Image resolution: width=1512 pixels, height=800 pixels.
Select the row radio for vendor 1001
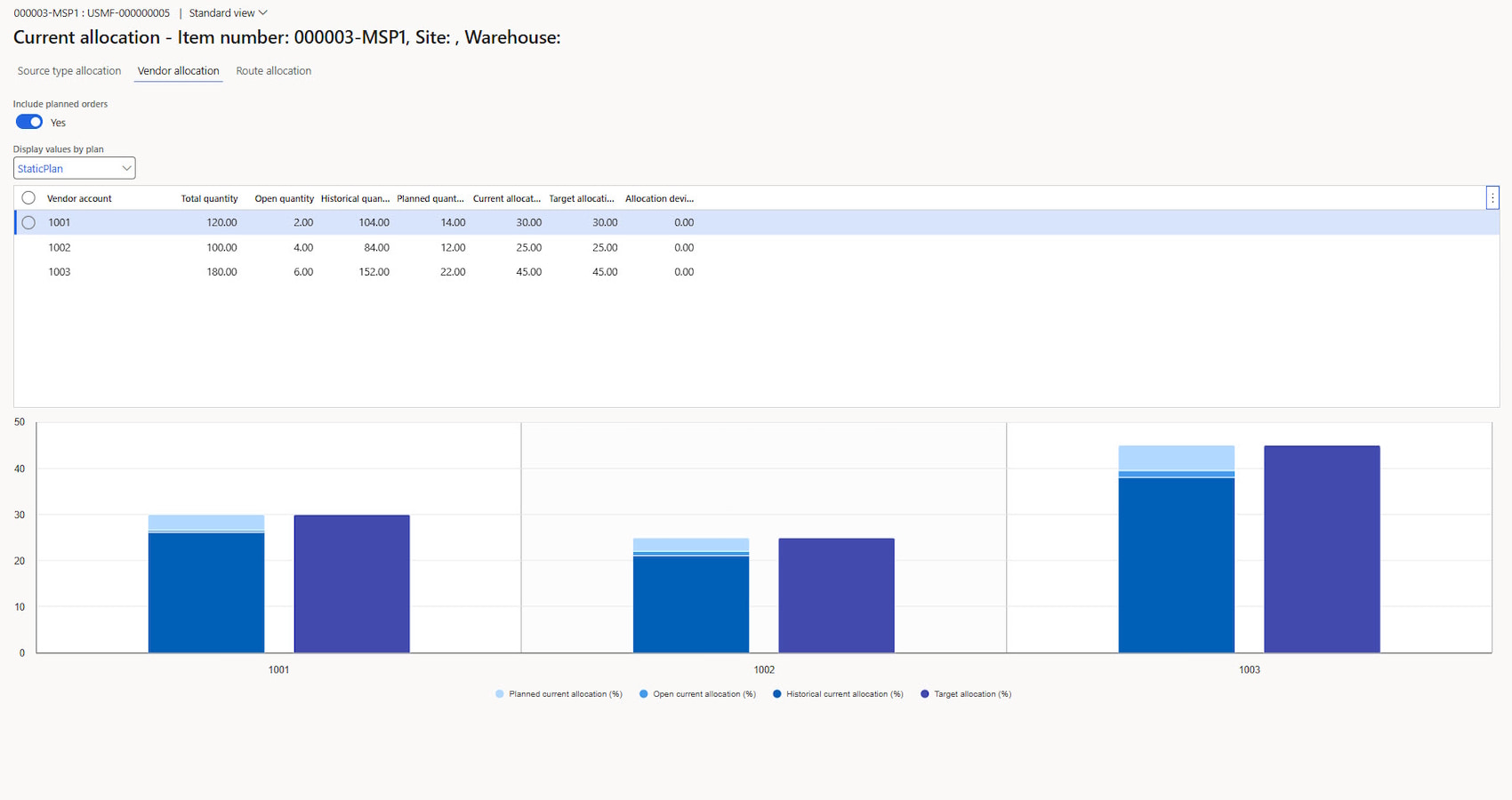click(28, 223)
